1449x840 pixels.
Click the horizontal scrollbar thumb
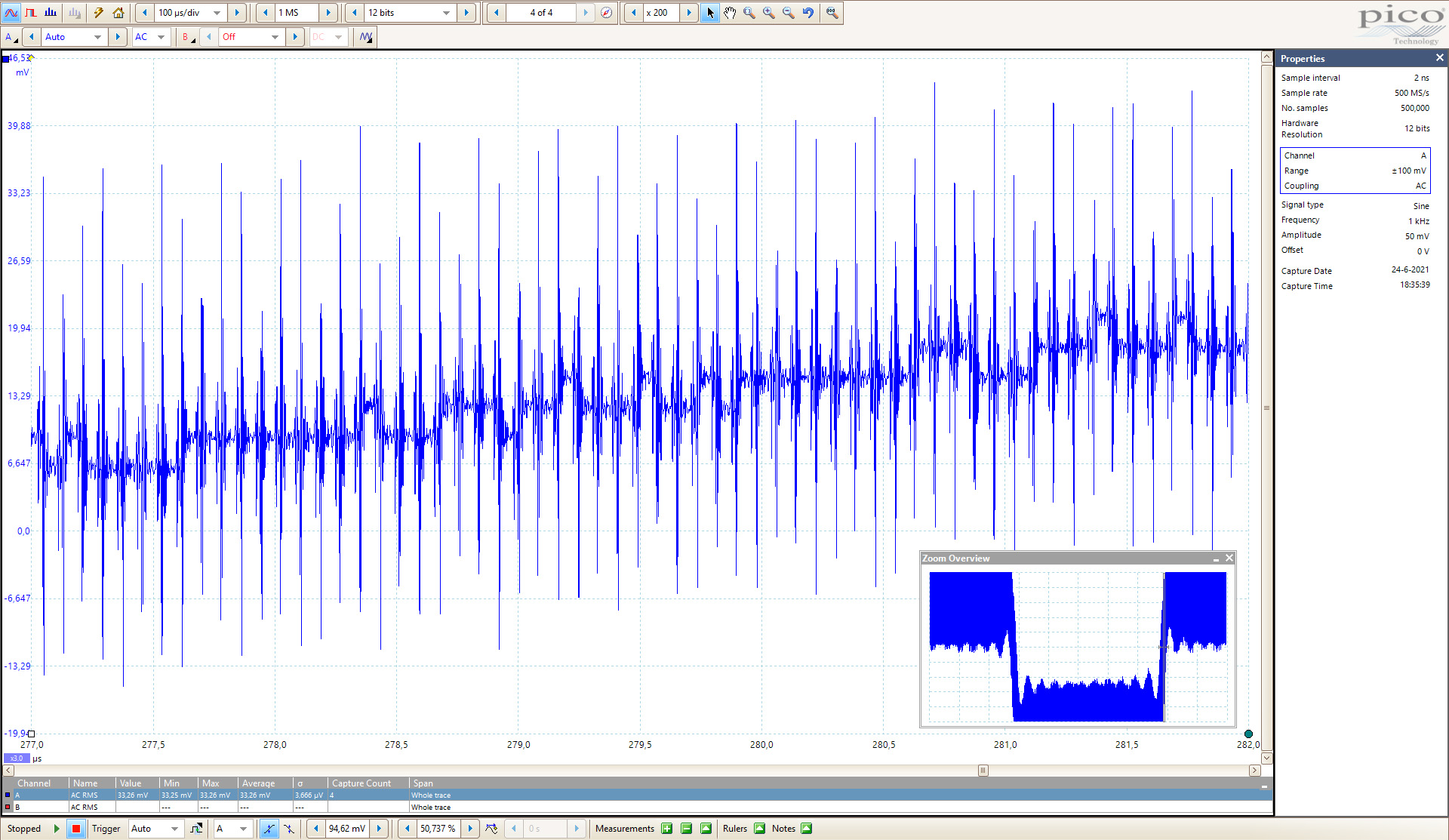pos(983,771)
